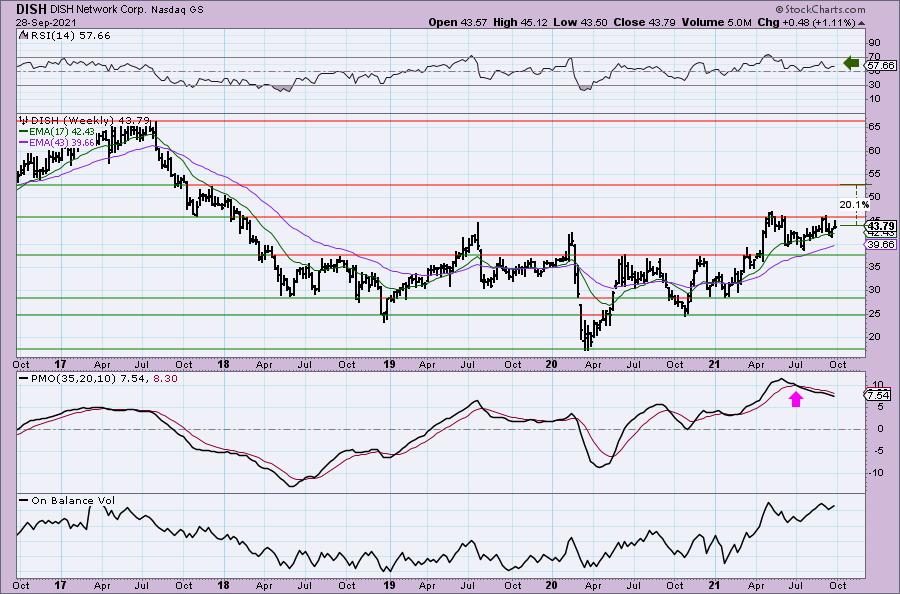Select the date '28-Sep-2021'

45,22
